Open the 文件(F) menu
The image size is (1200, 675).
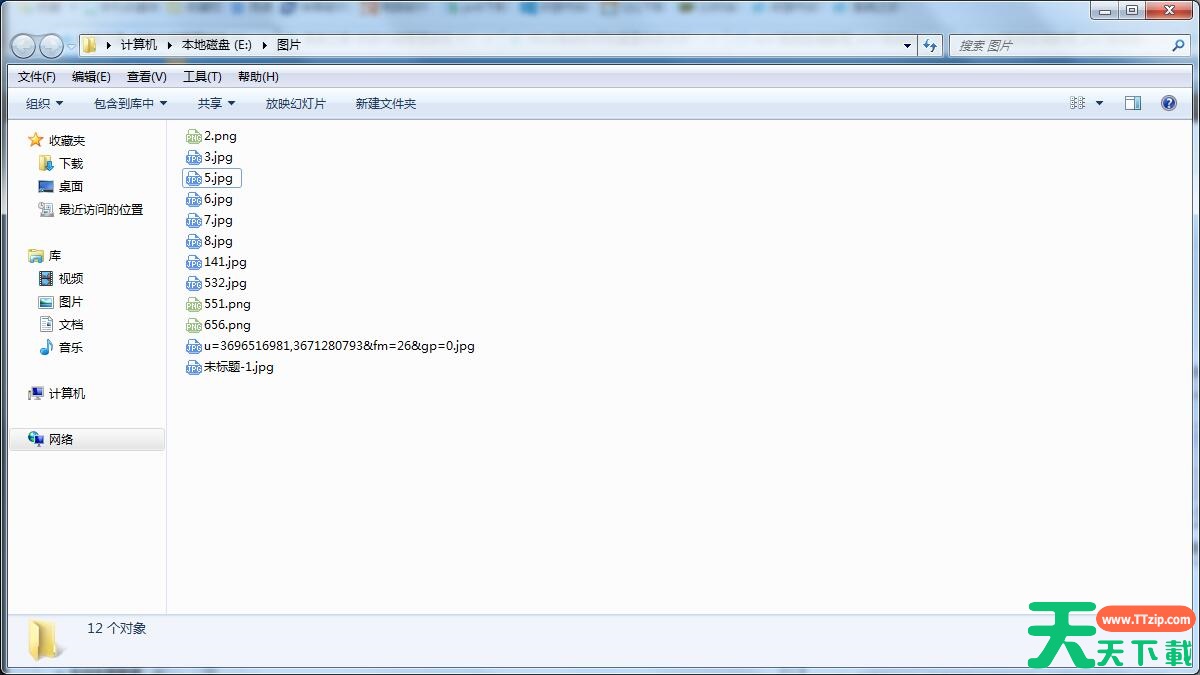tap(37, 77)
